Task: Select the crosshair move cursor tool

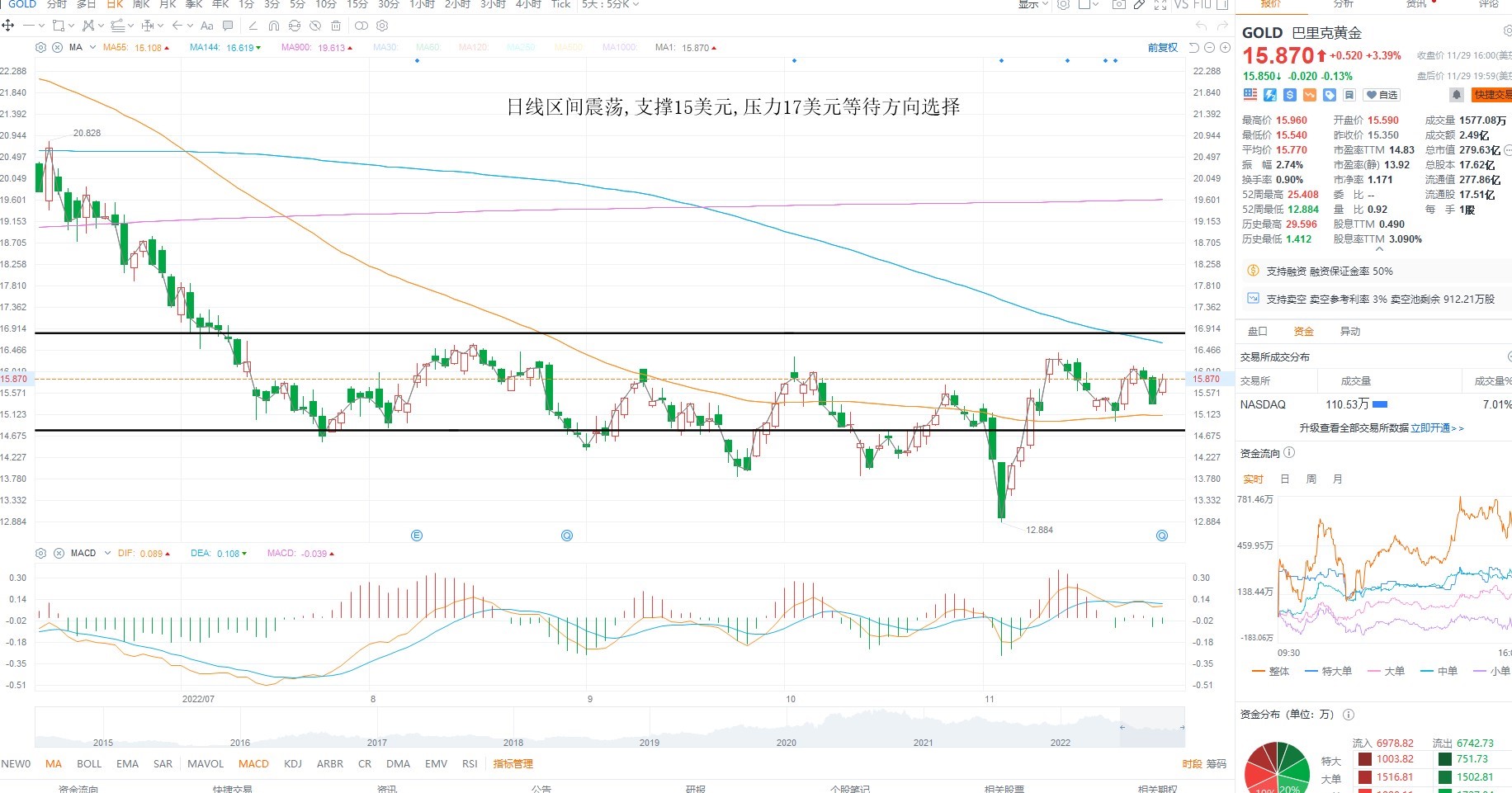Action: click(x=7, y=26)
